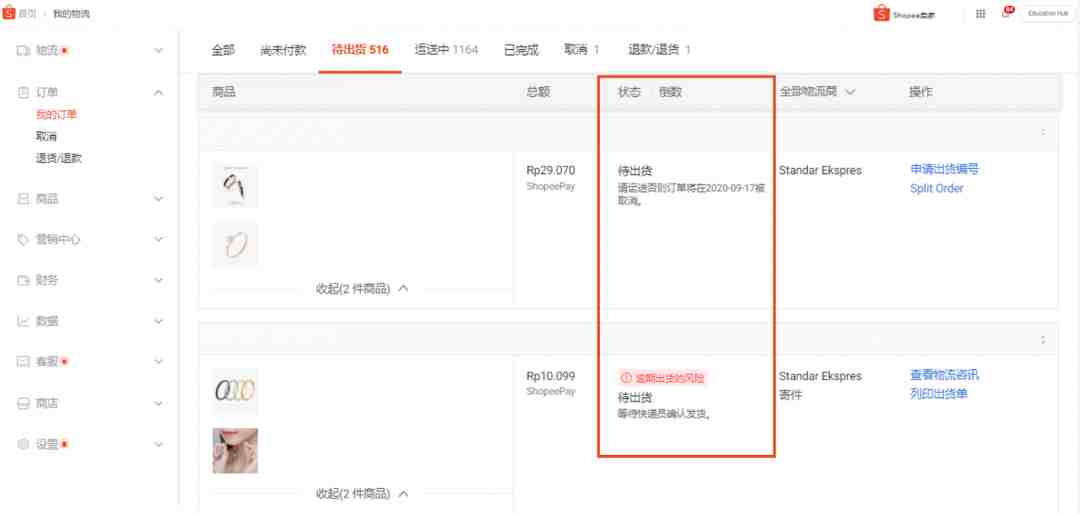Click the 订单 clipboard icon in sidebar
Viewport: 1080px width, 513px height.
[23, 92]
